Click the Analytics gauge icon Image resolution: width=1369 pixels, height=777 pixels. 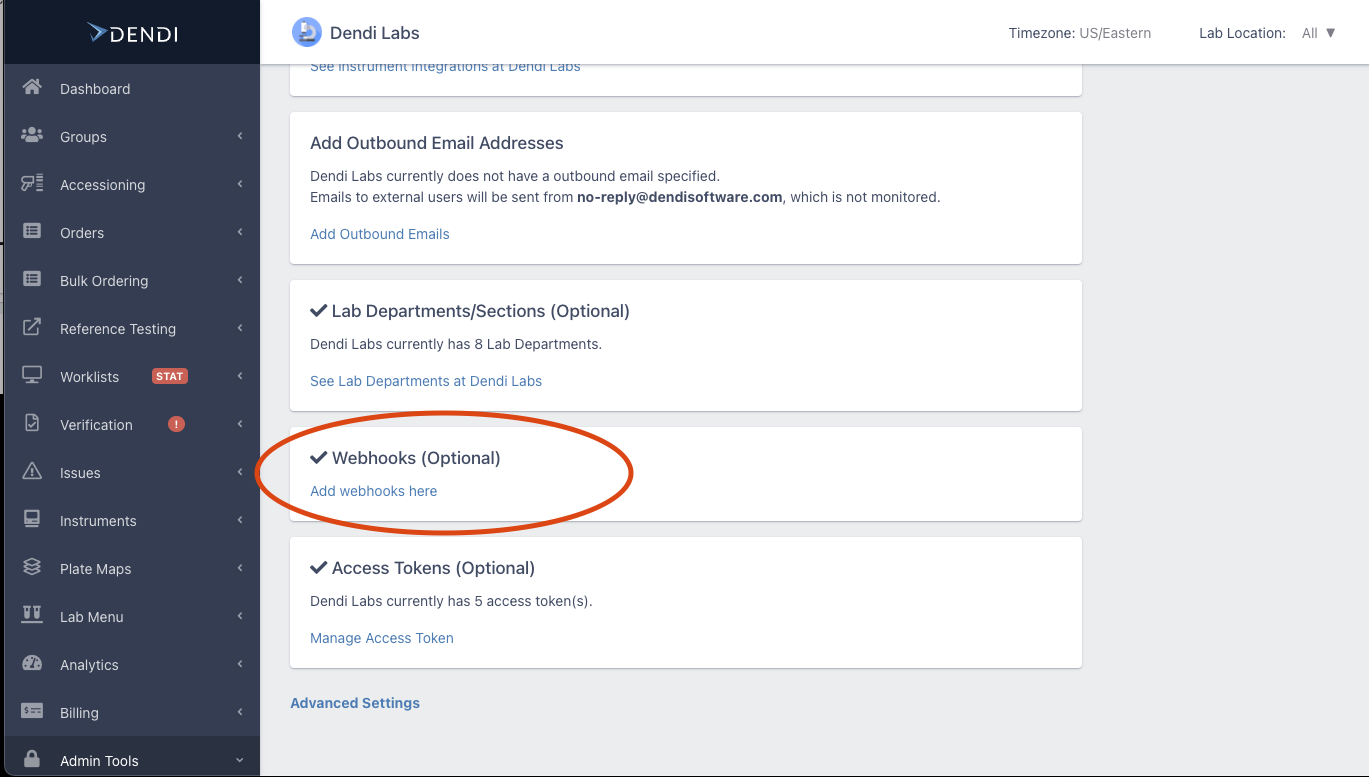tap(31, 664)
